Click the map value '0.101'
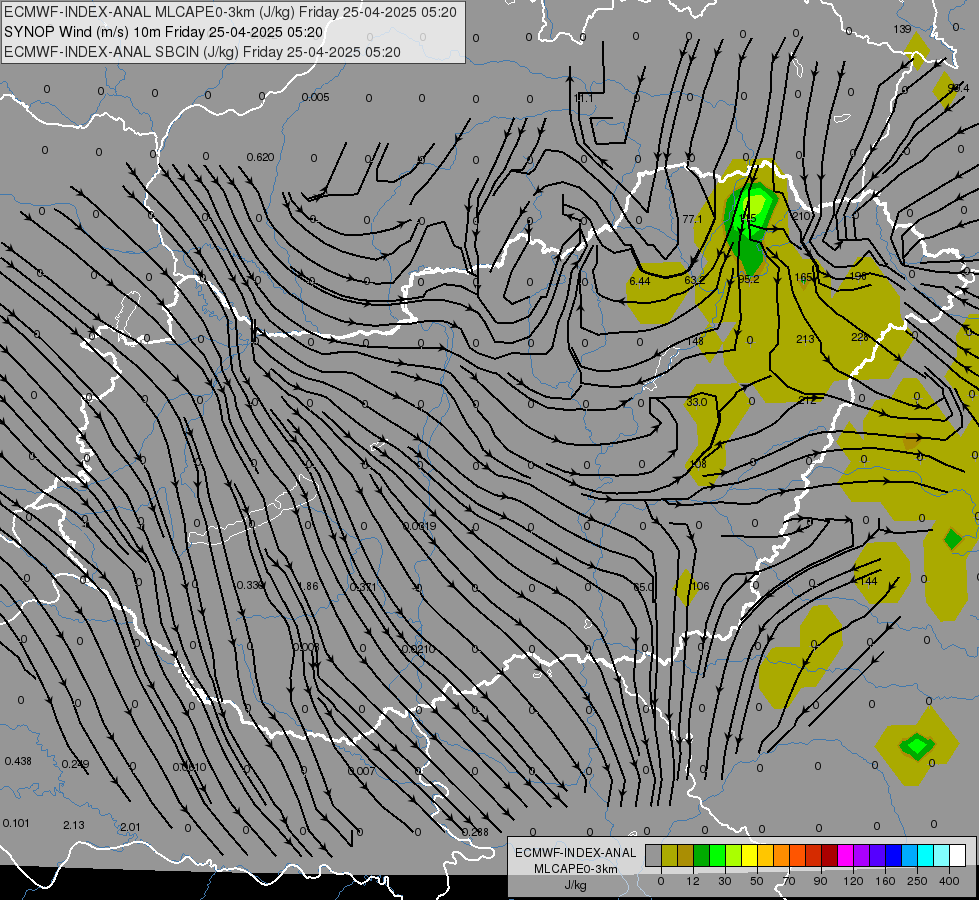 tap(16, 823)
